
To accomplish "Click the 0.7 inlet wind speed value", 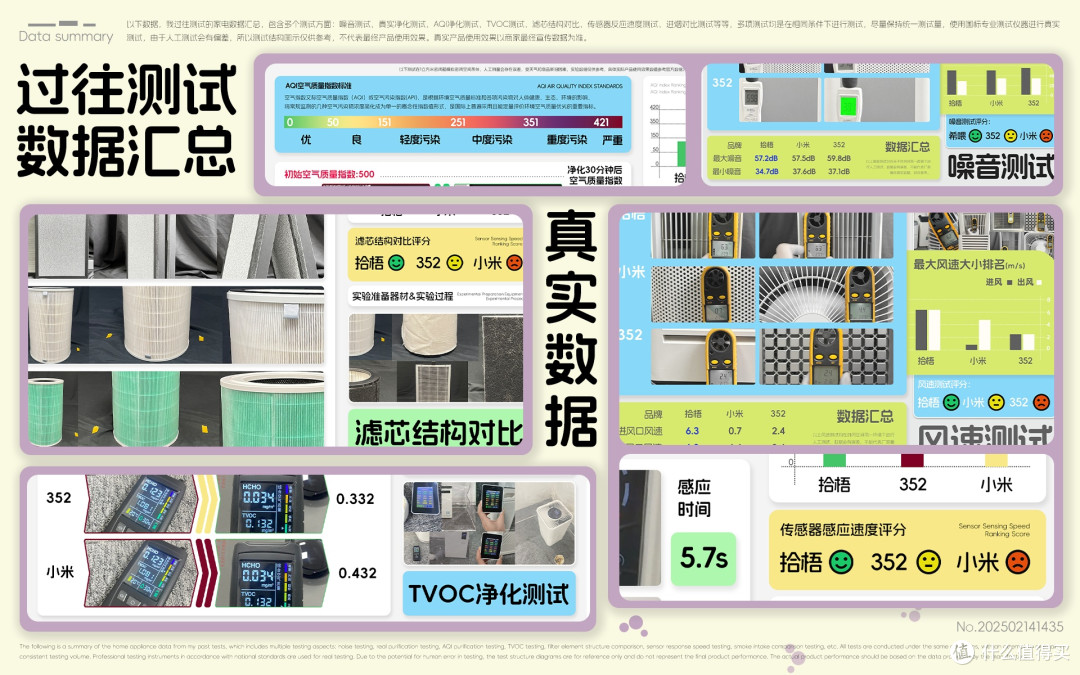I will click(x=735, y=430).
